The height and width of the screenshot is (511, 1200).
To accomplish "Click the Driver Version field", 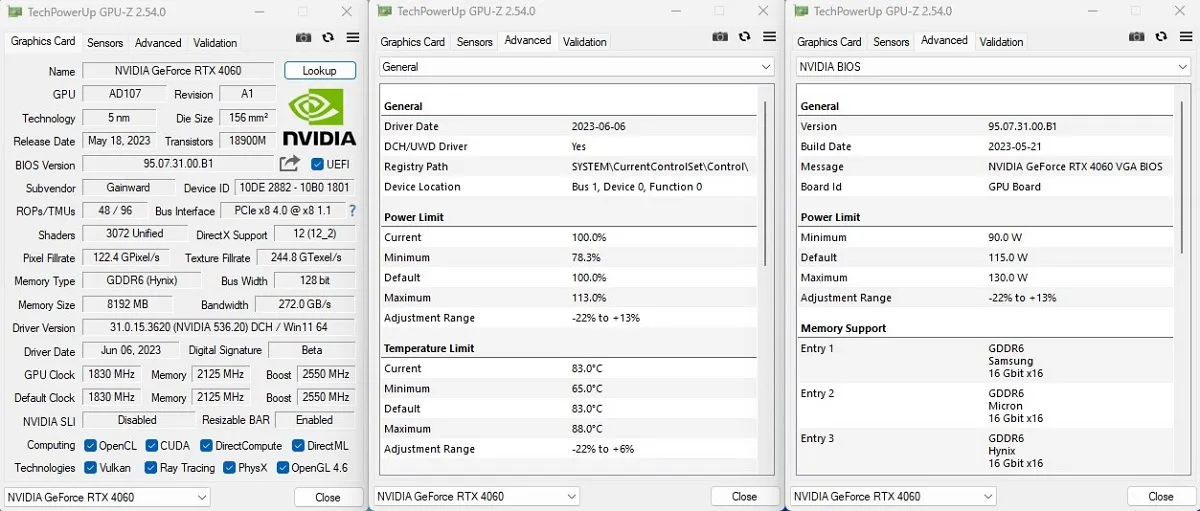I will pyautogui.click(x=218, y=328).
